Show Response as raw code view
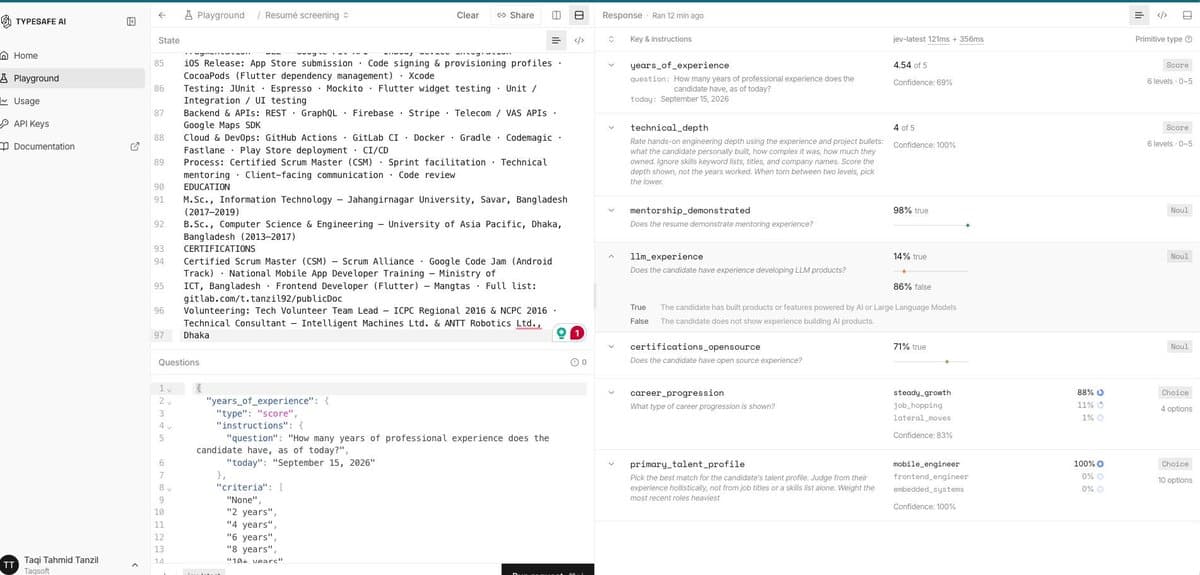Image resolution: width=1200 pixels, height=575 pixels. click(1163, 15)
